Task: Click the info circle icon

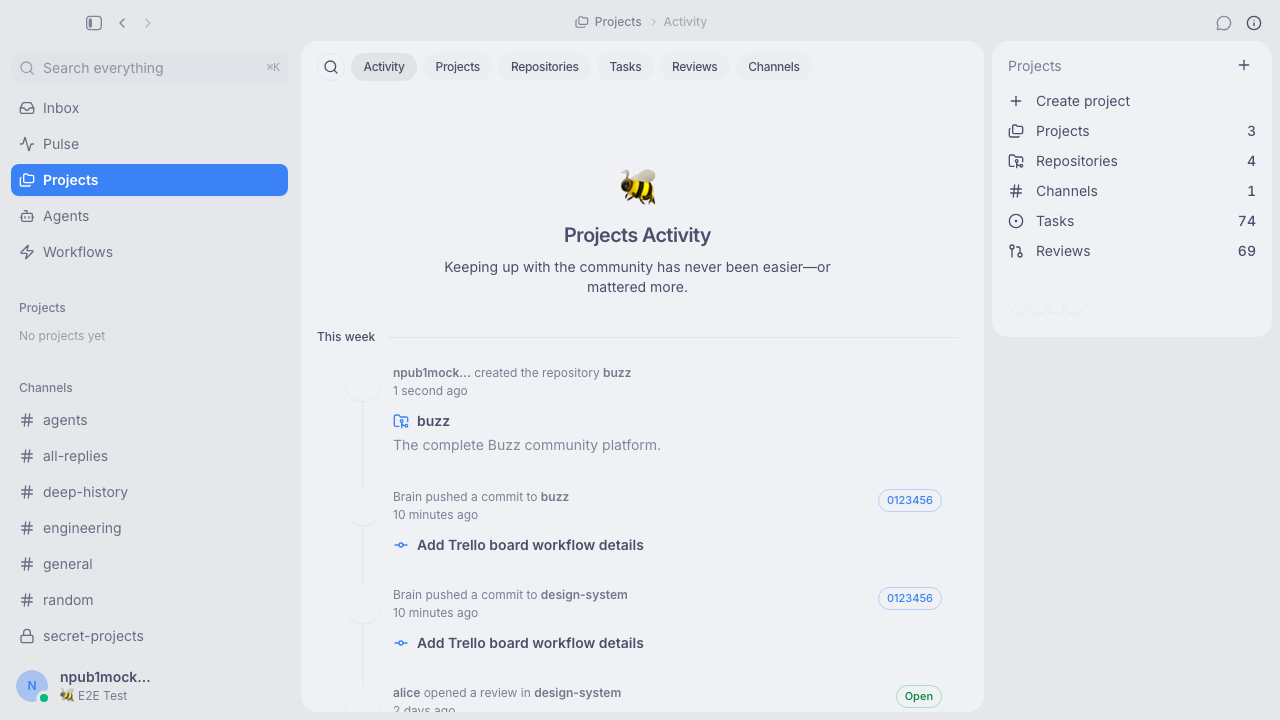Action: tap(1254, 23)
